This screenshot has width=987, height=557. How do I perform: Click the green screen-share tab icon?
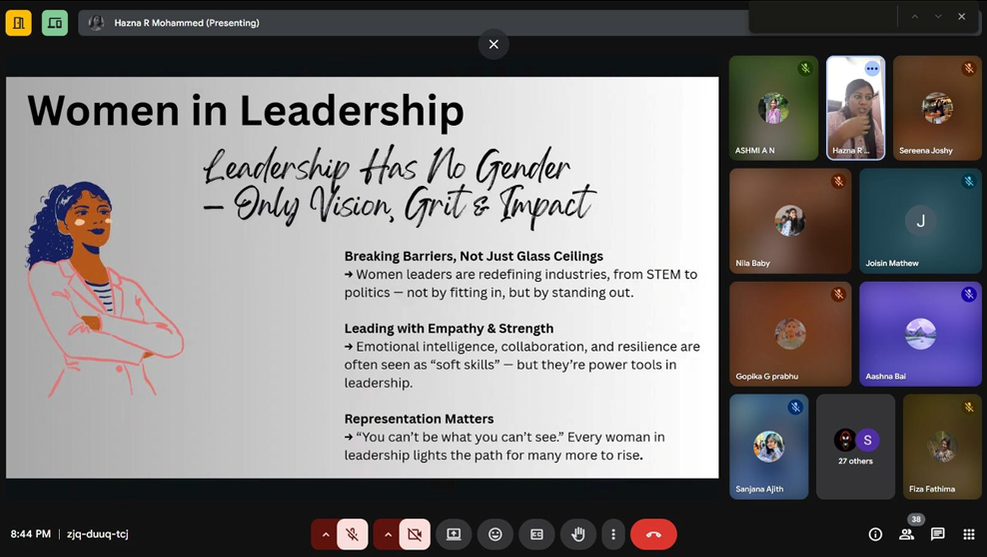coord(55,23)
